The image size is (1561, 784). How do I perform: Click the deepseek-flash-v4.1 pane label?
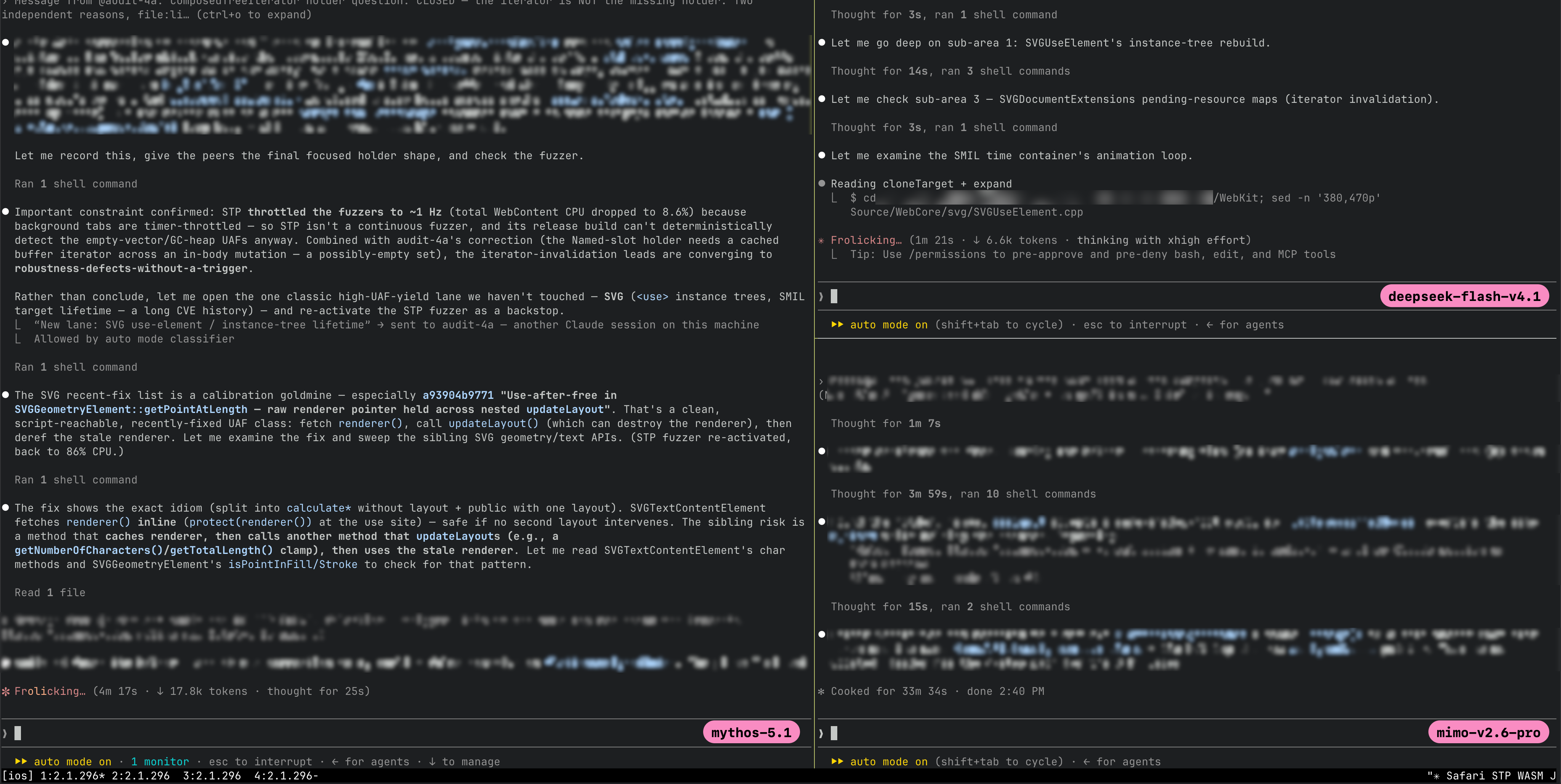pyautogui.click(x=1464, y=296)
